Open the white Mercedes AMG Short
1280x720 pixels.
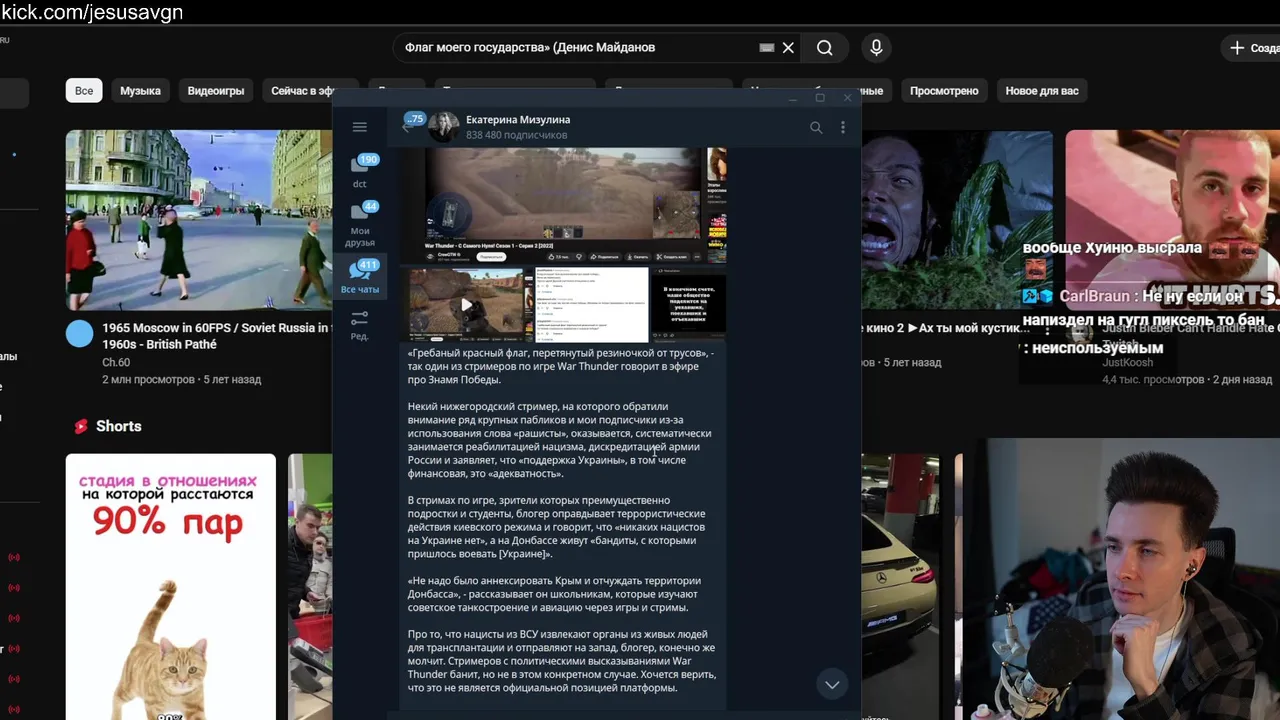click(900, 587)
